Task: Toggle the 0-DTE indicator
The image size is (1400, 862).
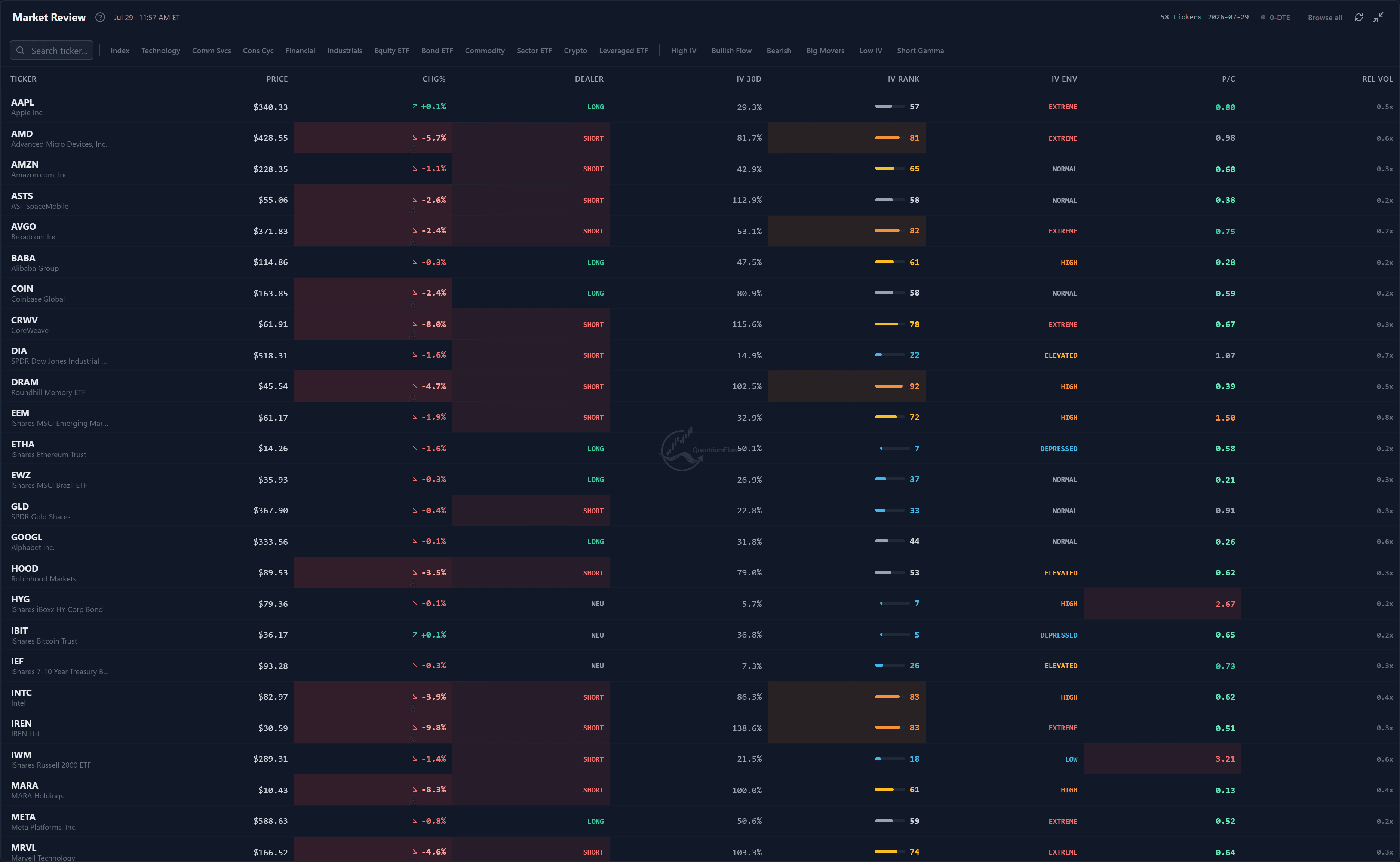Action: [x=1275, y=18]
